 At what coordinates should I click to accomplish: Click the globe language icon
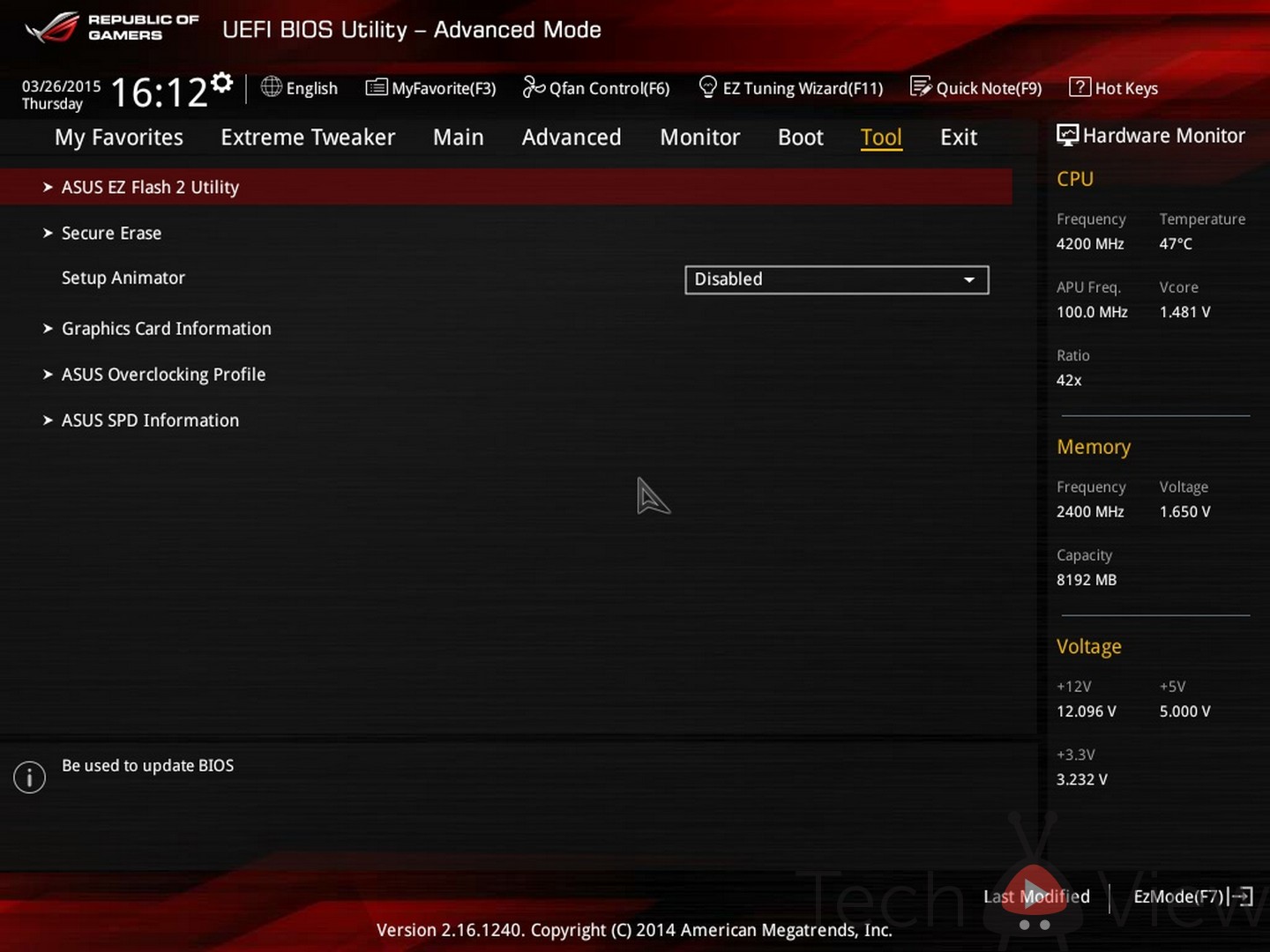coord(272,86)
